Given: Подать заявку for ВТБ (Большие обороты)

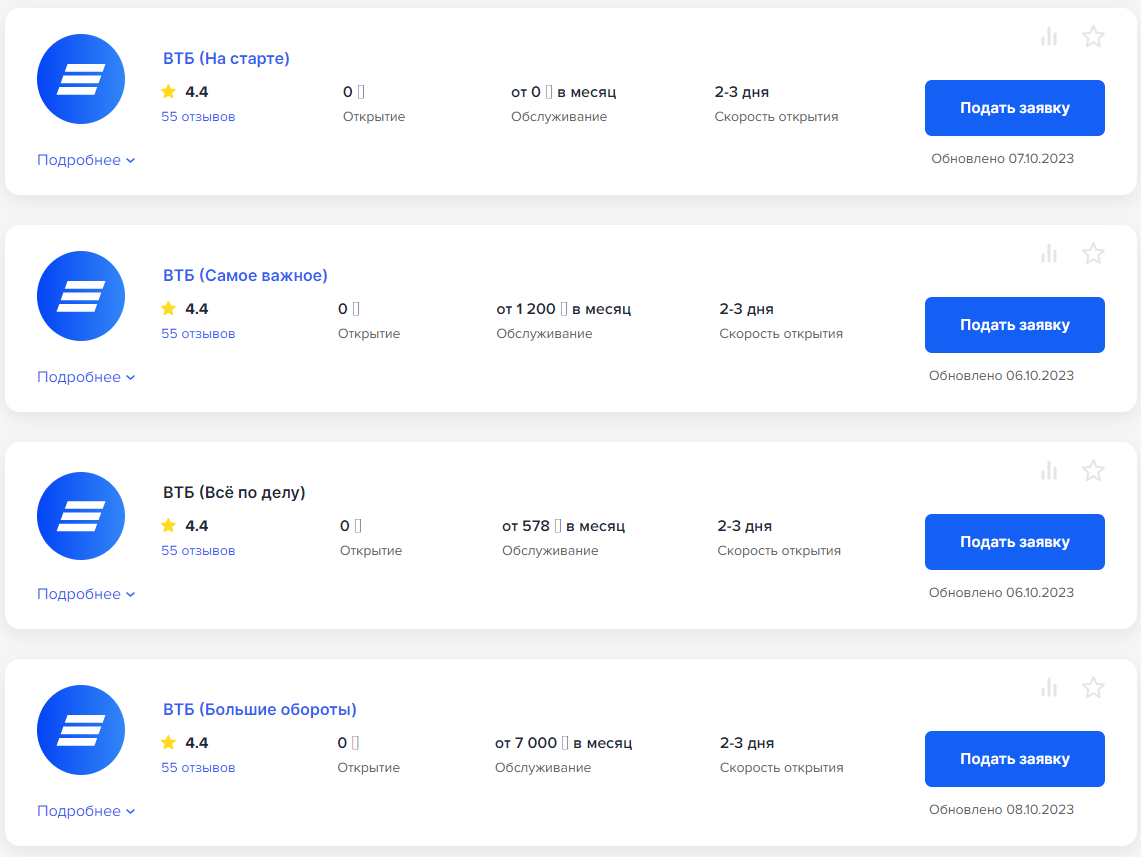Looking at the screenshot, I should click(x=1014, y=759).
